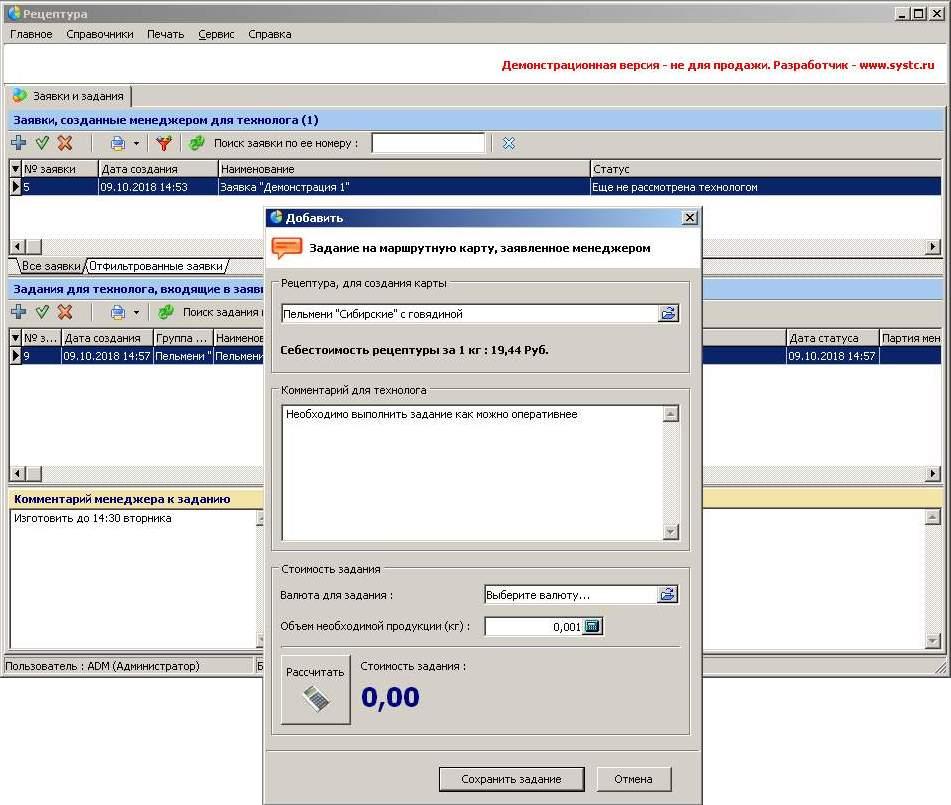Clear the request number search with blue X icon
The image size is (951, 805).
[x=509, y=143]
